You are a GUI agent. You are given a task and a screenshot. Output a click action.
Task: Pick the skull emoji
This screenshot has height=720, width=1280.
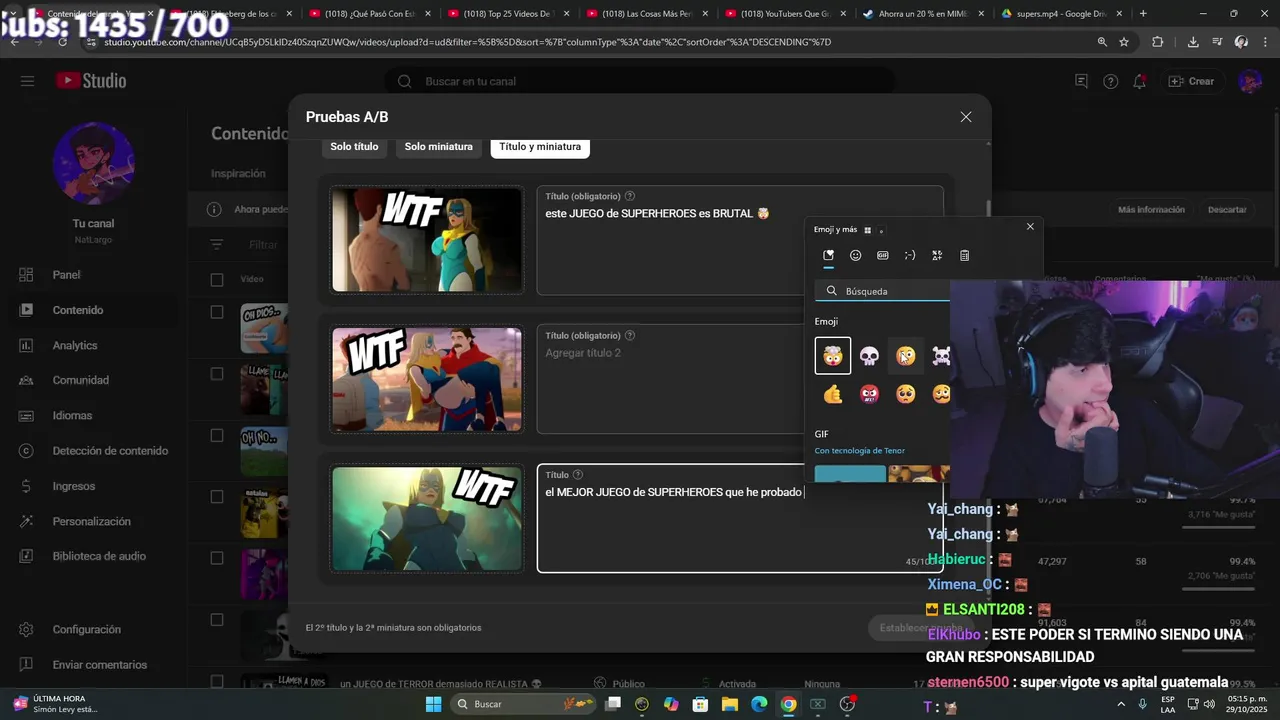[869, 356]
